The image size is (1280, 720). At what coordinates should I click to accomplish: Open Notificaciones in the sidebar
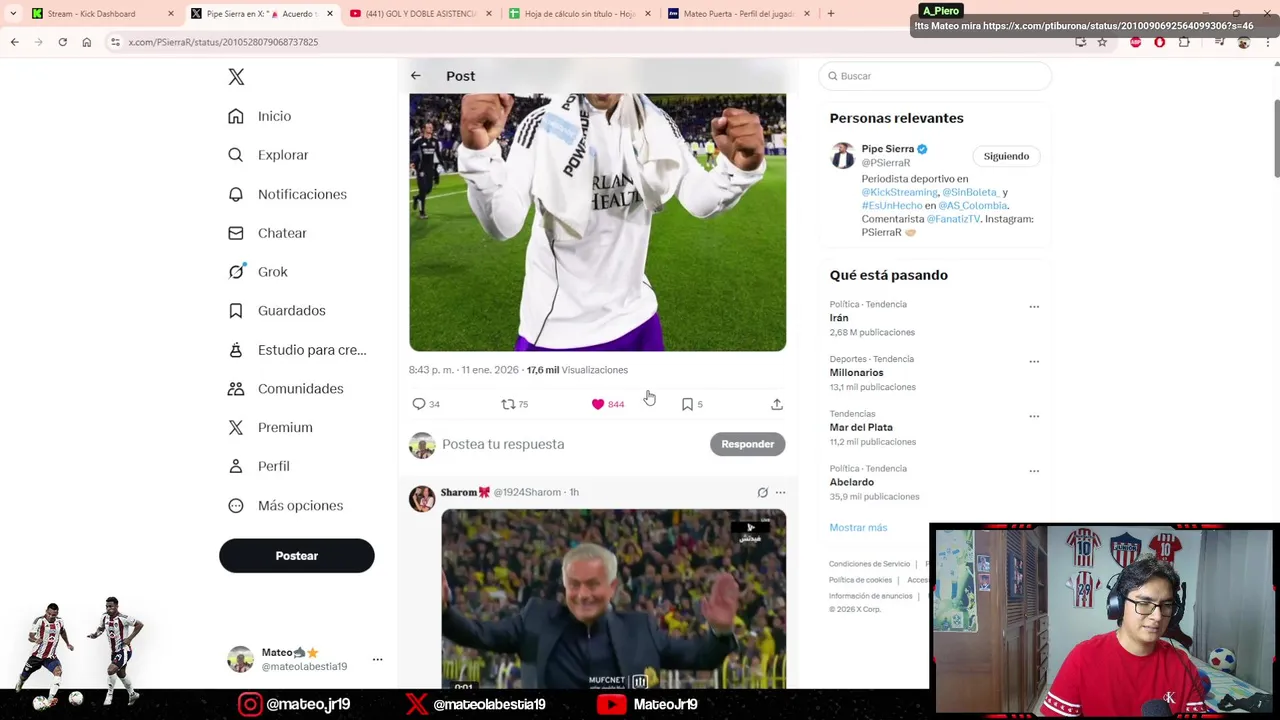tap(287, 194)
